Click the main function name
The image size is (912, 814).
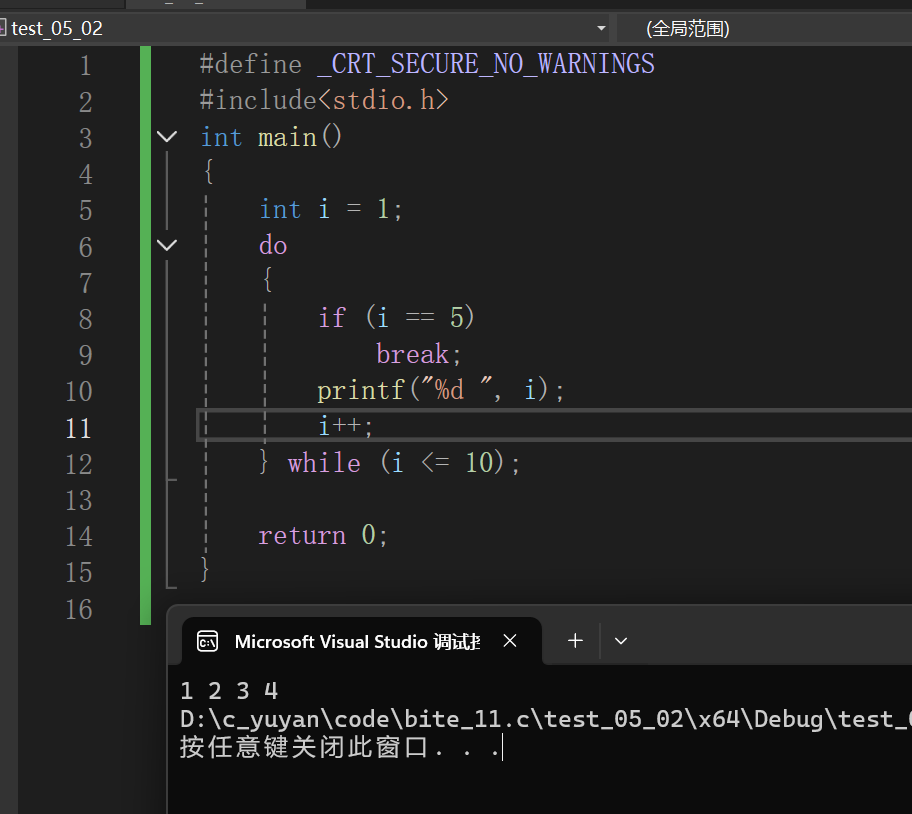coord(287,138)
